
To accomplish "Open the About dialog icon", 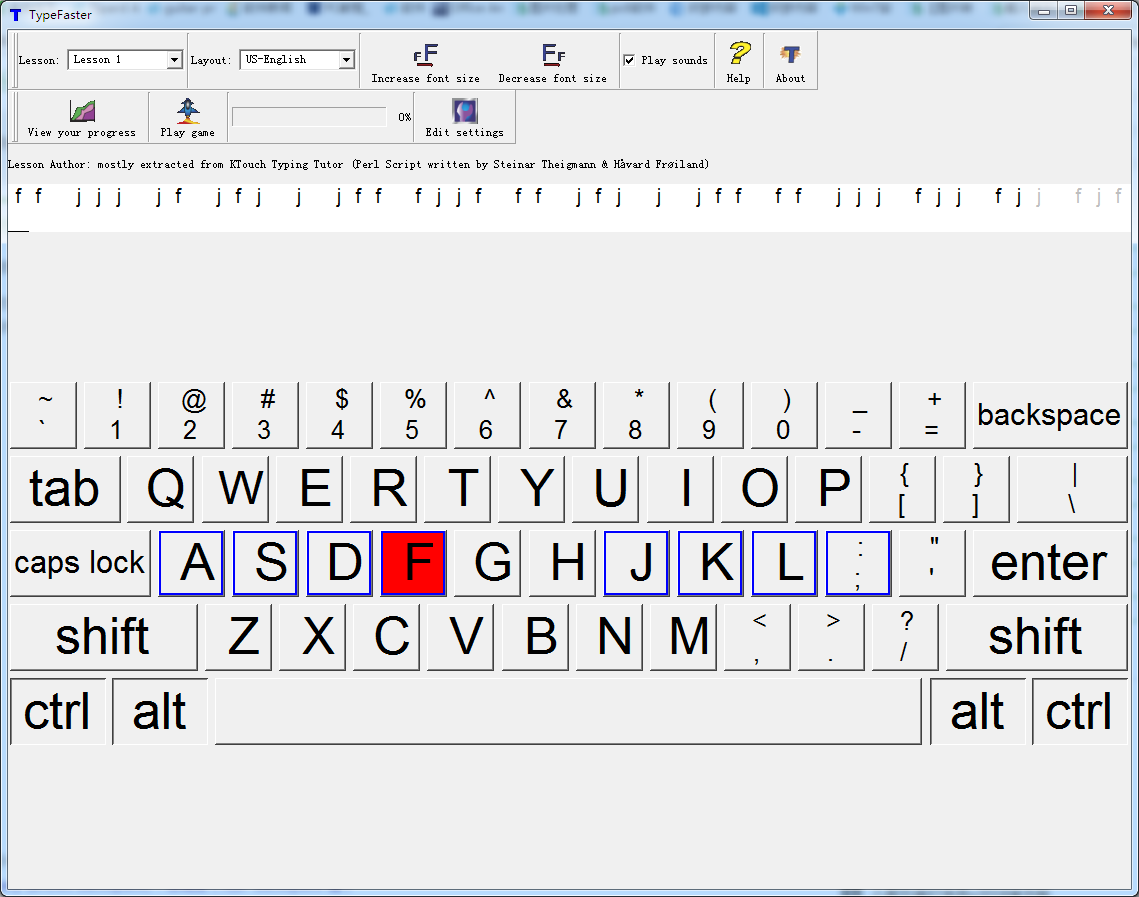I will pyautogui.click(x=790, y=54).
